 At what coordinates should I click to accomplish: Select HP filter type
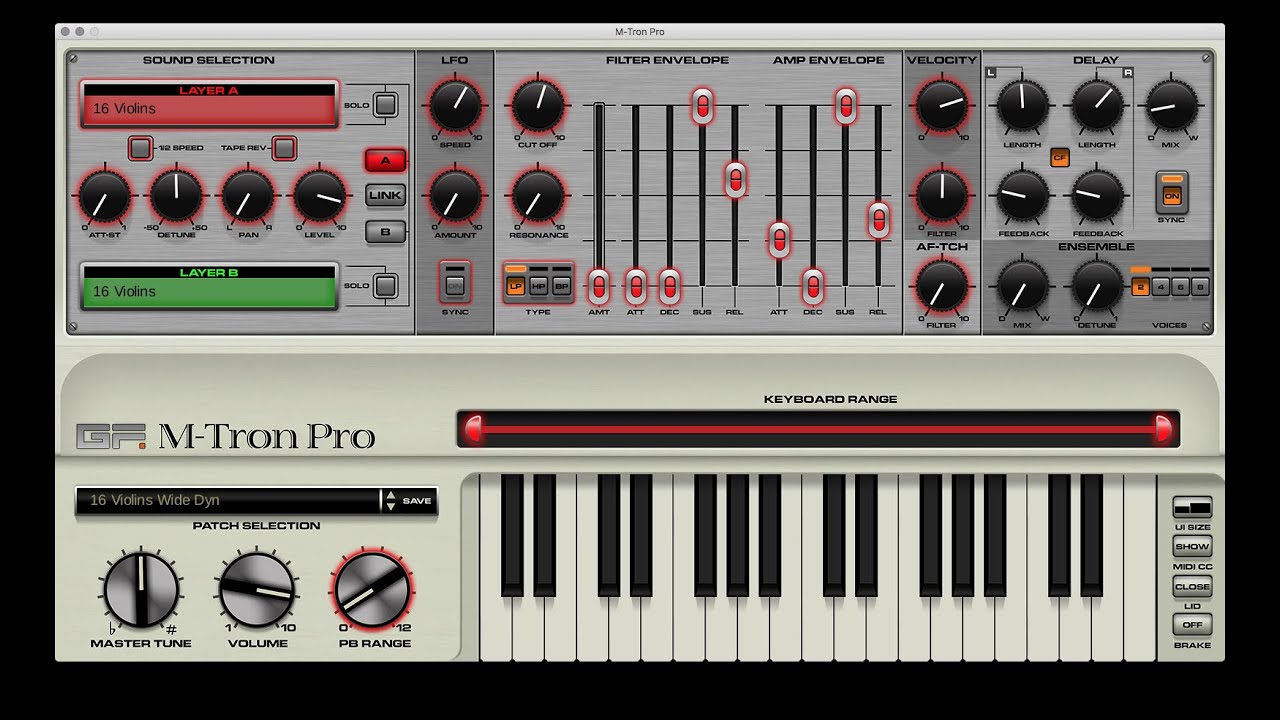[x=538, y=286]
